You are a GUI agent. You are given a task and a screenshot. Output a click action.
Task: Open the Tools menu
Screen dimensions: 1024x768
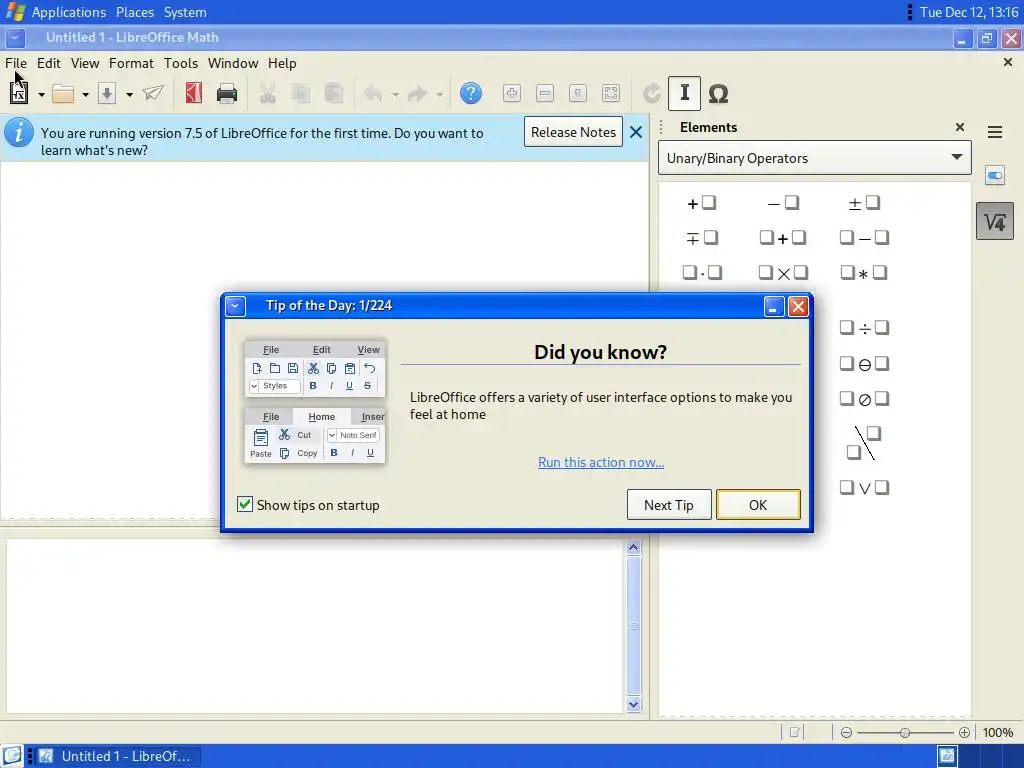[x=181, y=63]
